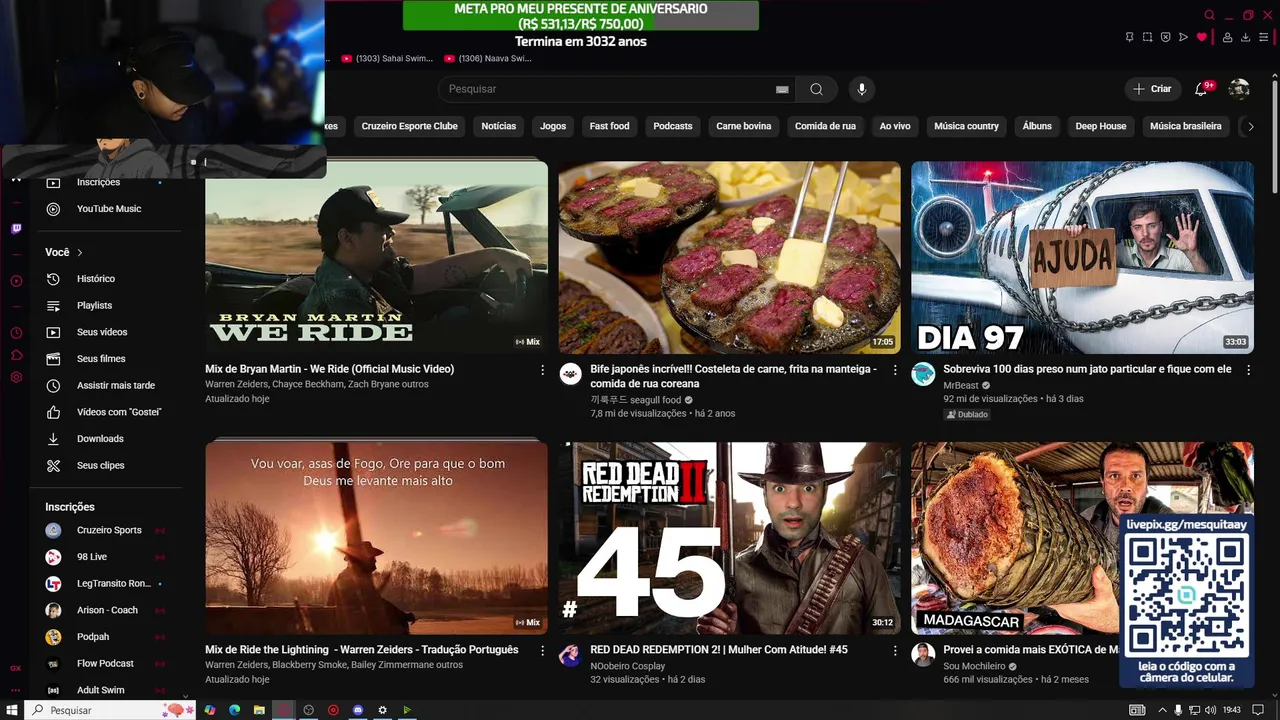The image size is (1280, 720).
Task: Select the Carne bovina chip
Action: click(743, 126)
